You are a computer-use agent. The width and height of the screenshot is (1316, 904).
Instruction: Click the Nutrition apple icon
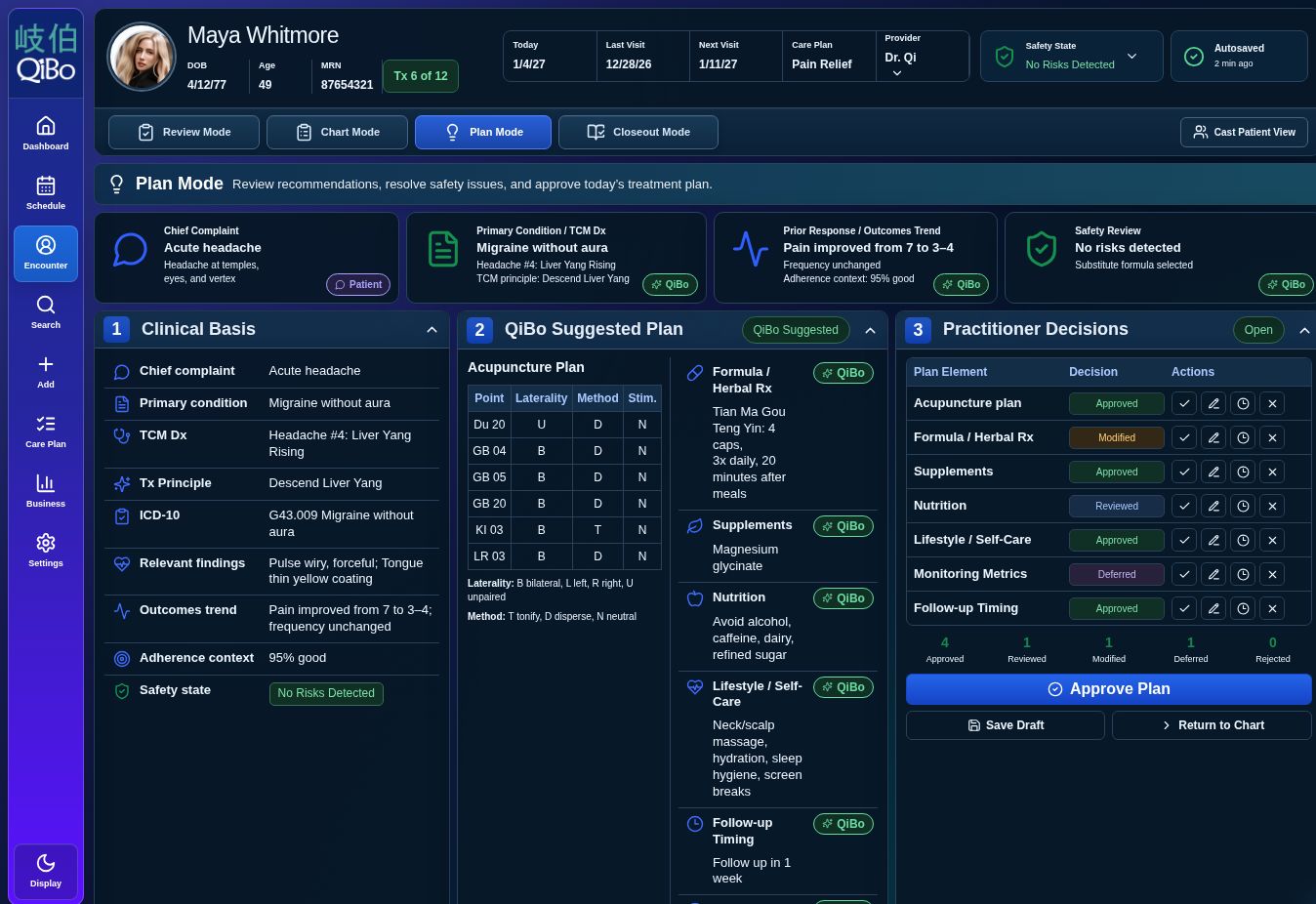click(695, 598)
